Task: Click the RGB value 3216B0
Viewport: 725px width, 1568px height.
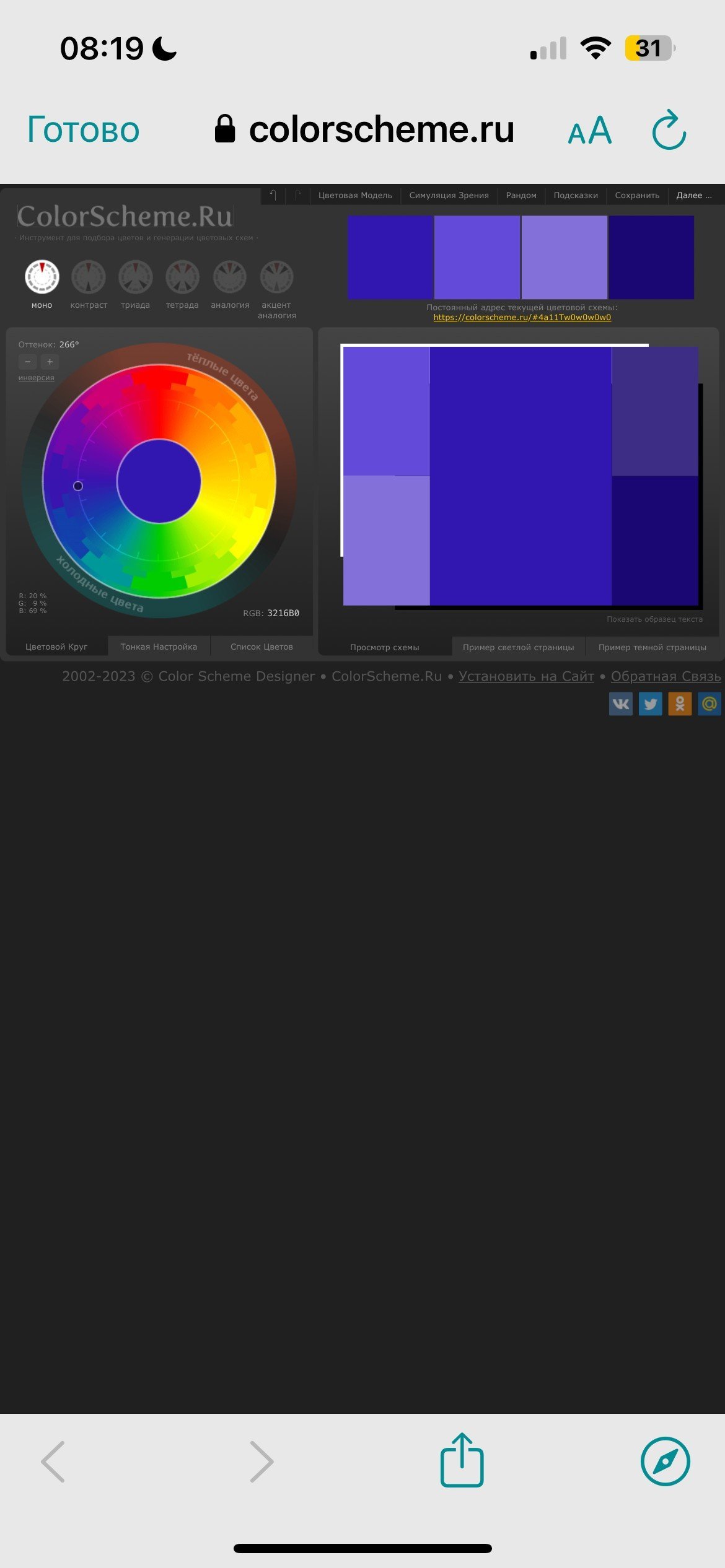Action: coord(283,613)
